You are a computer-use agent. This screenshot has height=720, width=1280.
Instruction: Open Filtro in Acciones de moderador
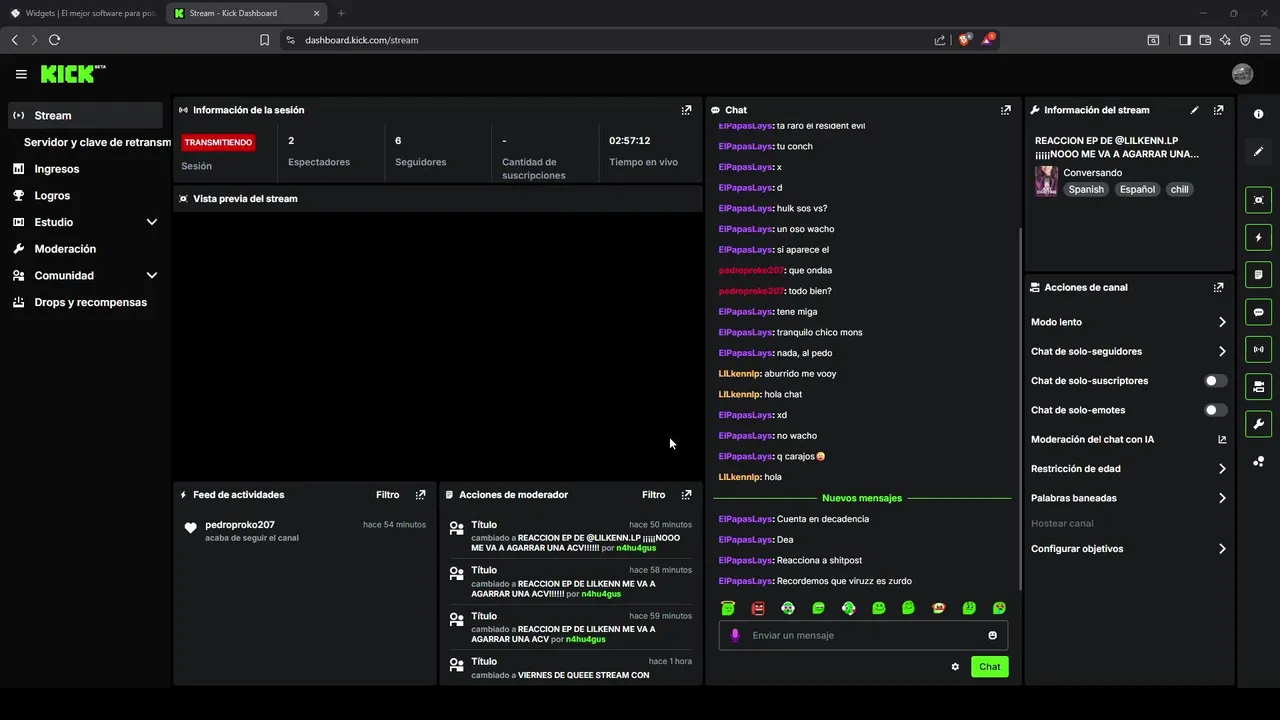pyautogui.click(x=653, y=495)
